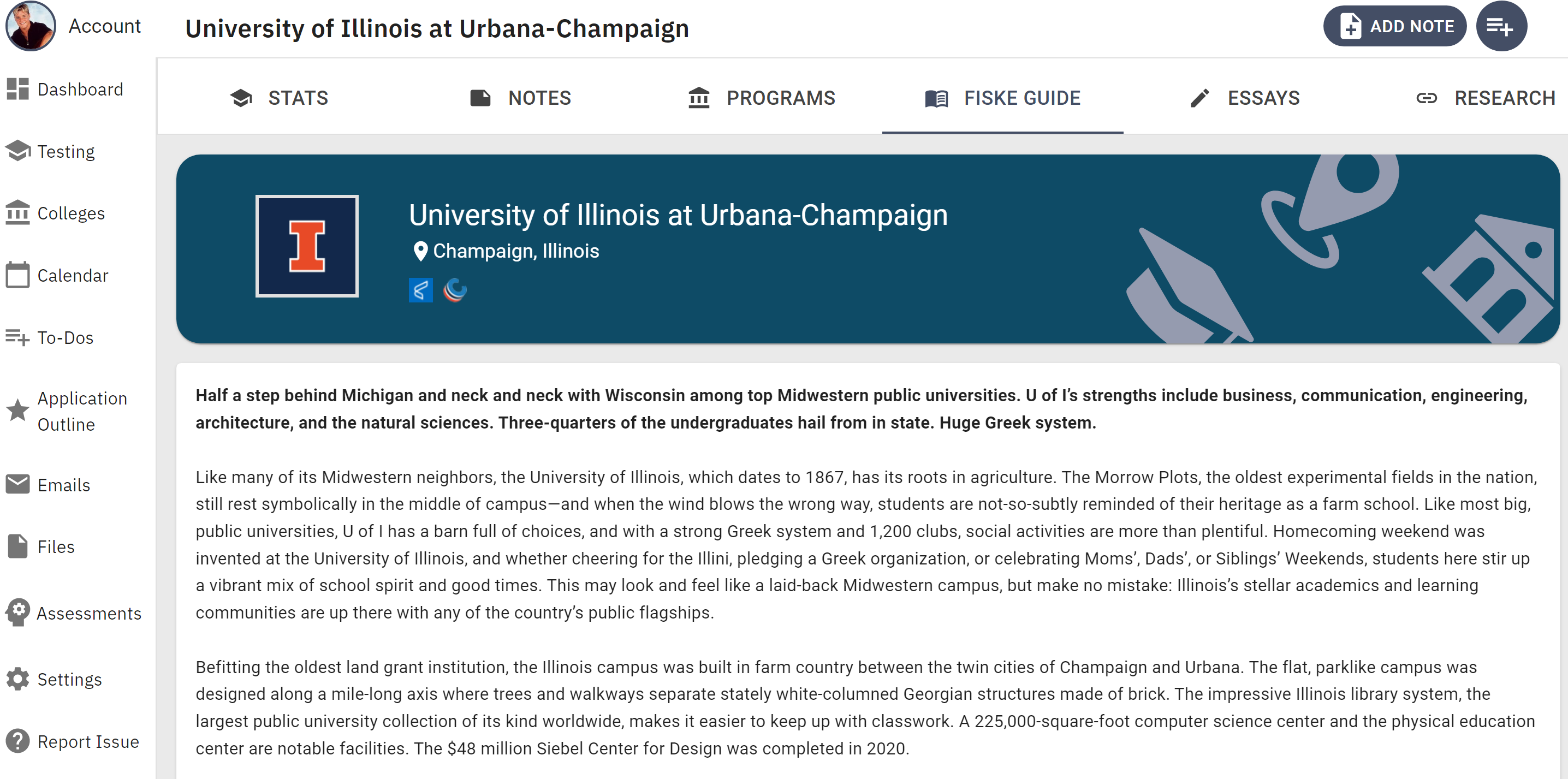This screenshot has height=779, width=1568.
Task: Select the PROGRAMS tab
Action: pos(762,98)
